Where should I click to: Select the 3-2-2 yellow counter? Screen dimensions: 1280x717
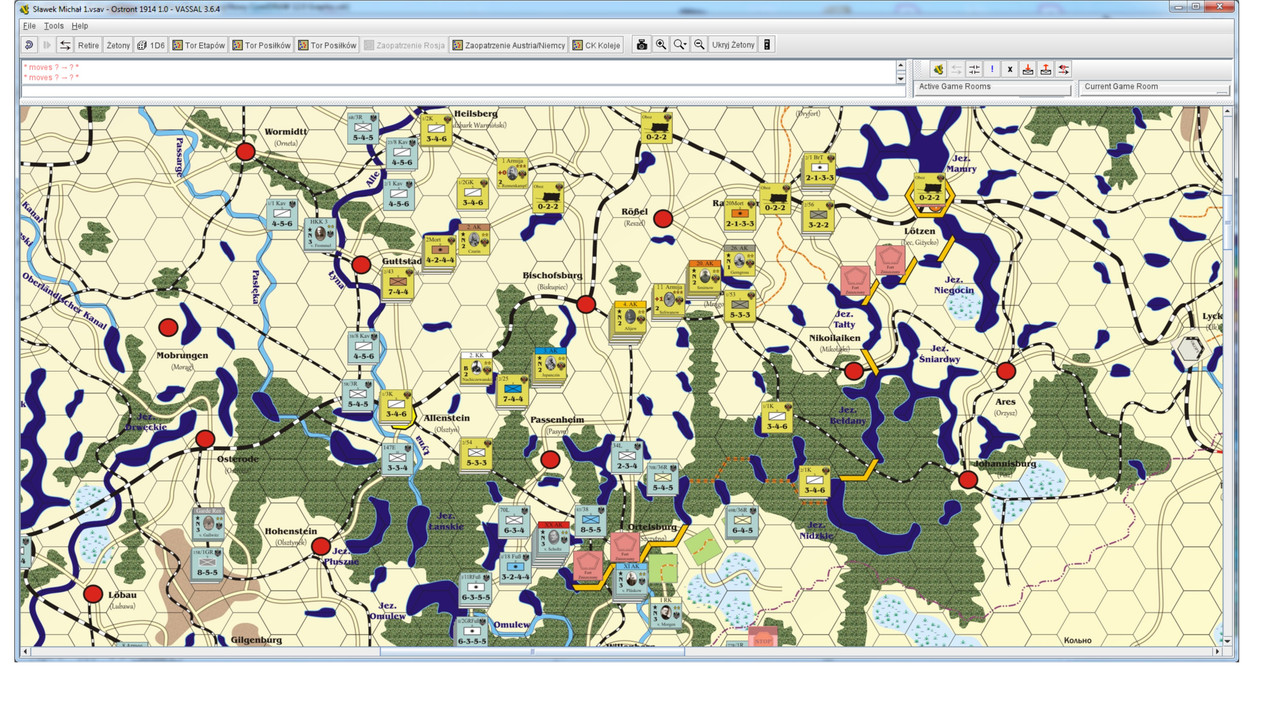(x=818, y=215)
